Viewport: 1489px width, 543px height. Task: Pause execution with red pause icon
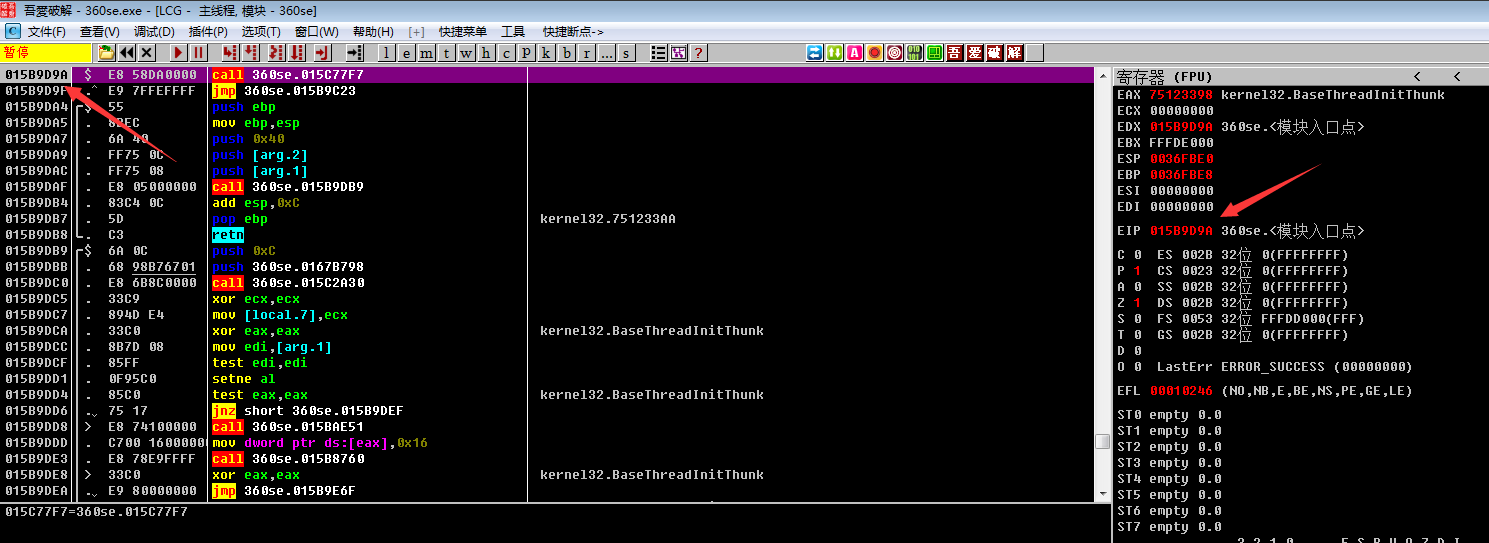click(199, 53)
